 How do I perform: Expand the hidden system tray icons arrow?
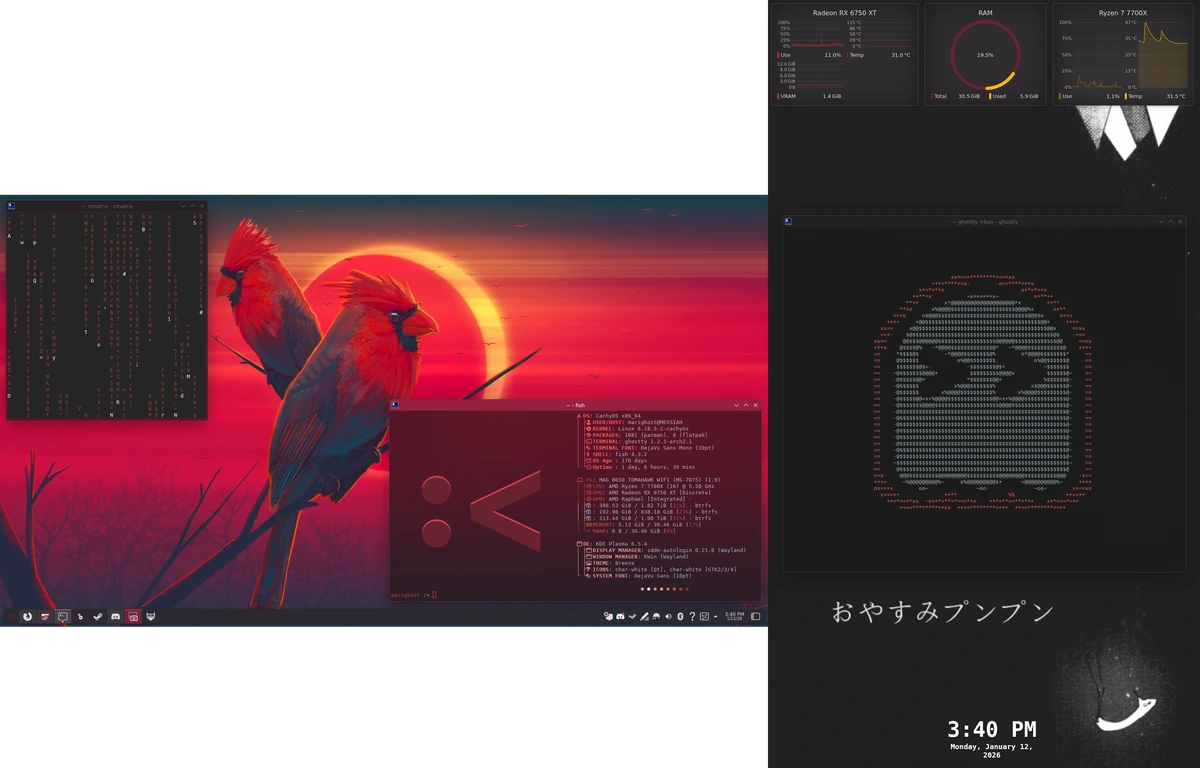click(x=715, y=617)
